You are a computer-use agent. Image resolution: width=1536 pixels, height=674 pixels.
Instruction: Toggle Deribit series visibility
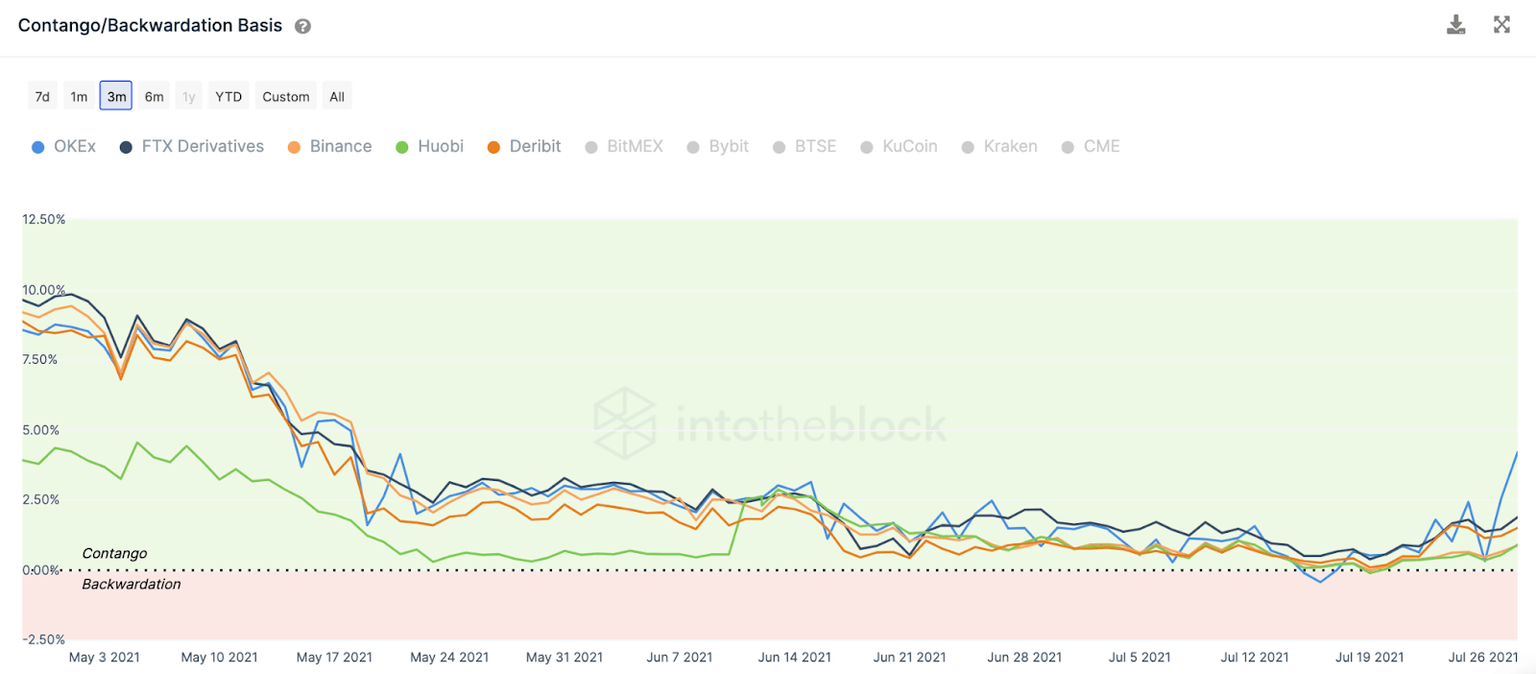(523, 146)
